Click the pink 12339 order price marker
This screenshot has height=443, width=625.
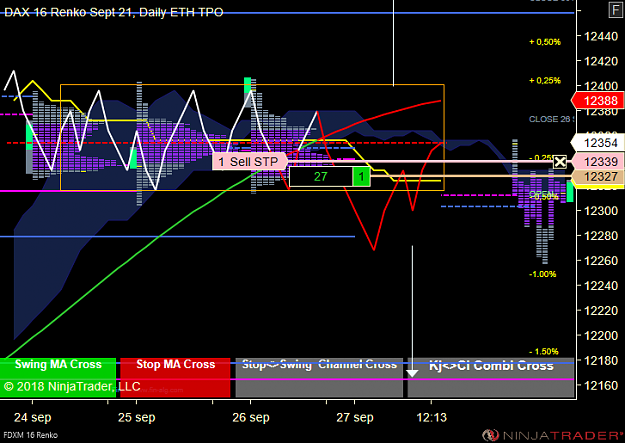597,162
